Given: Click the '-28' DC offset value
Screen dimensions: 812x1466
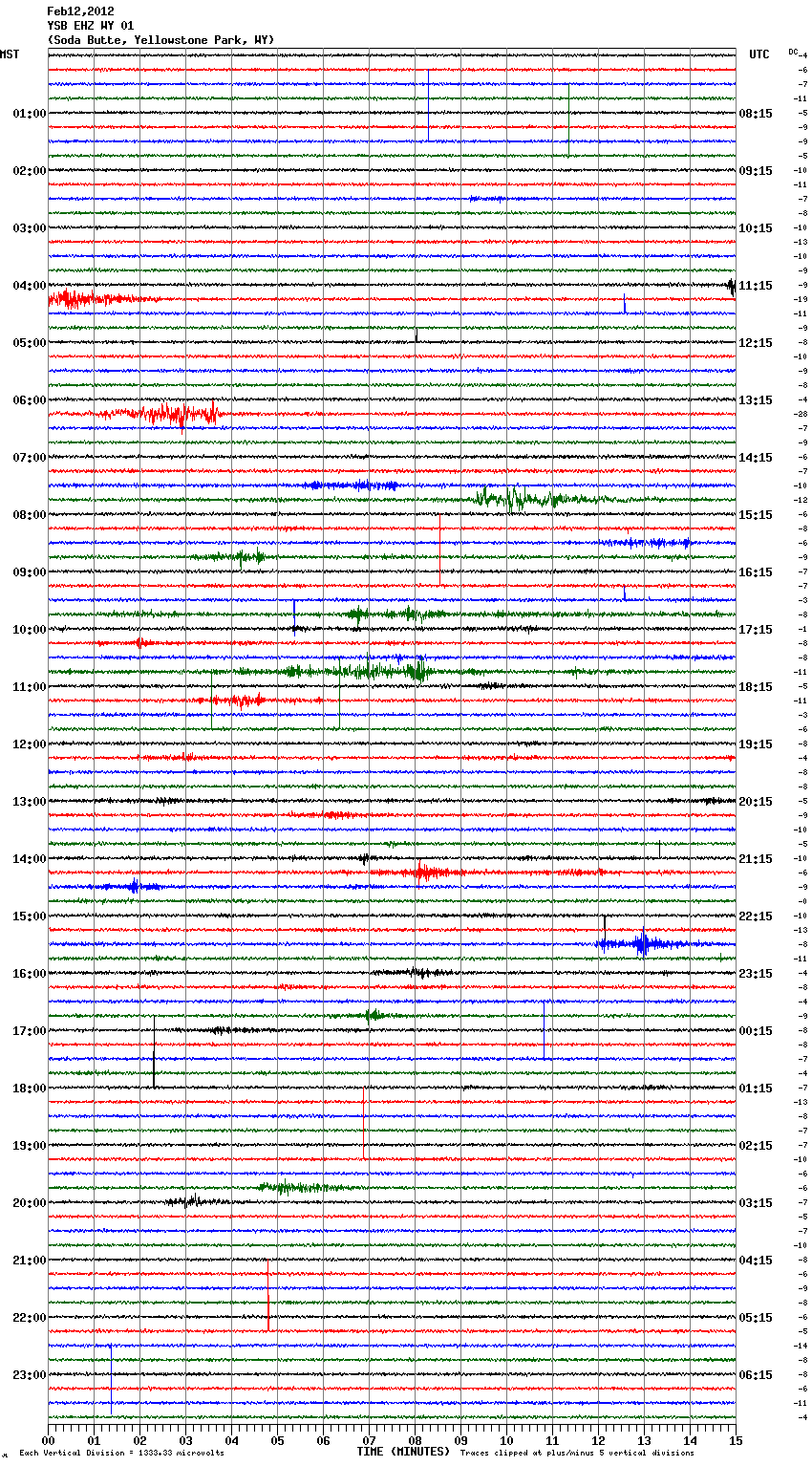Looking at the screenshot, I should (802, 414).
